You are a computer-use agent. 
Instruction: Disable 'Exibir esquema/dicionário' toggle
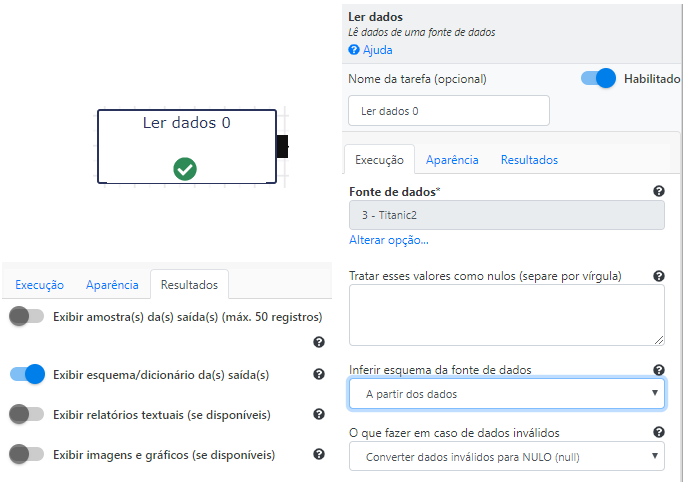coord(27,374)
